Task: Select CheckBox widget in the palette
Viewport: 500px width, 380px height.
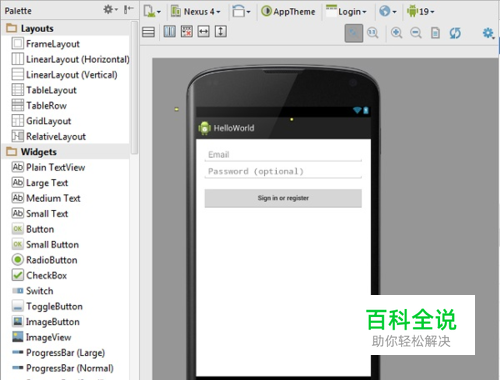Action: 39,275
